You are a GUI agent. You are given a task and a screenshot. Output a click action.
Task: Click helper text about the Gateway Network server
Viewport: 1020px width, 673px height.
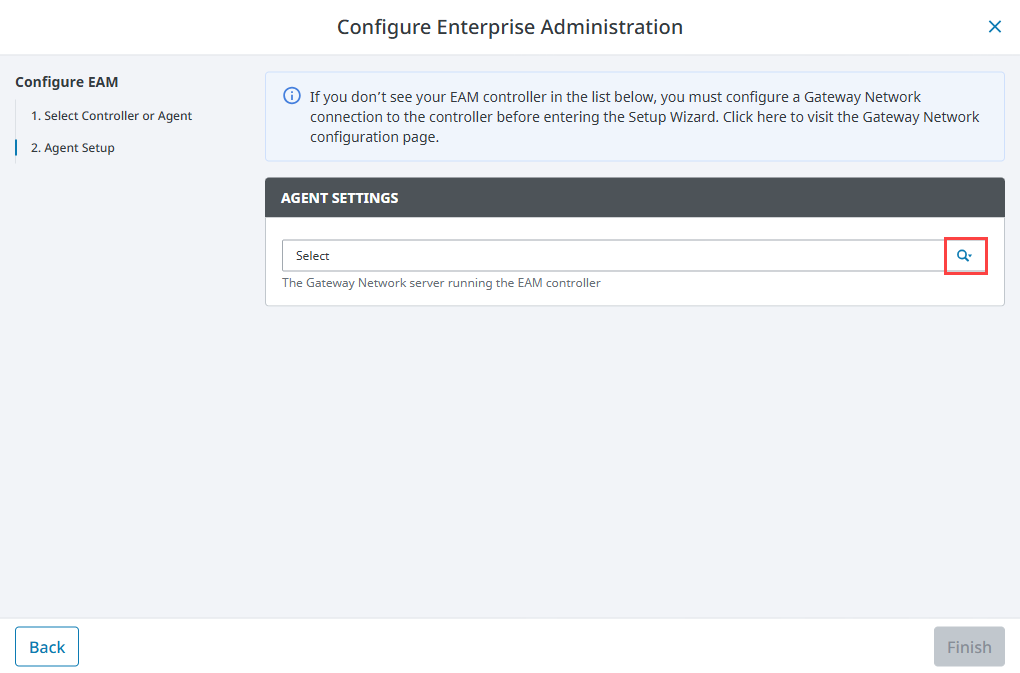click(x=441, y=283)
